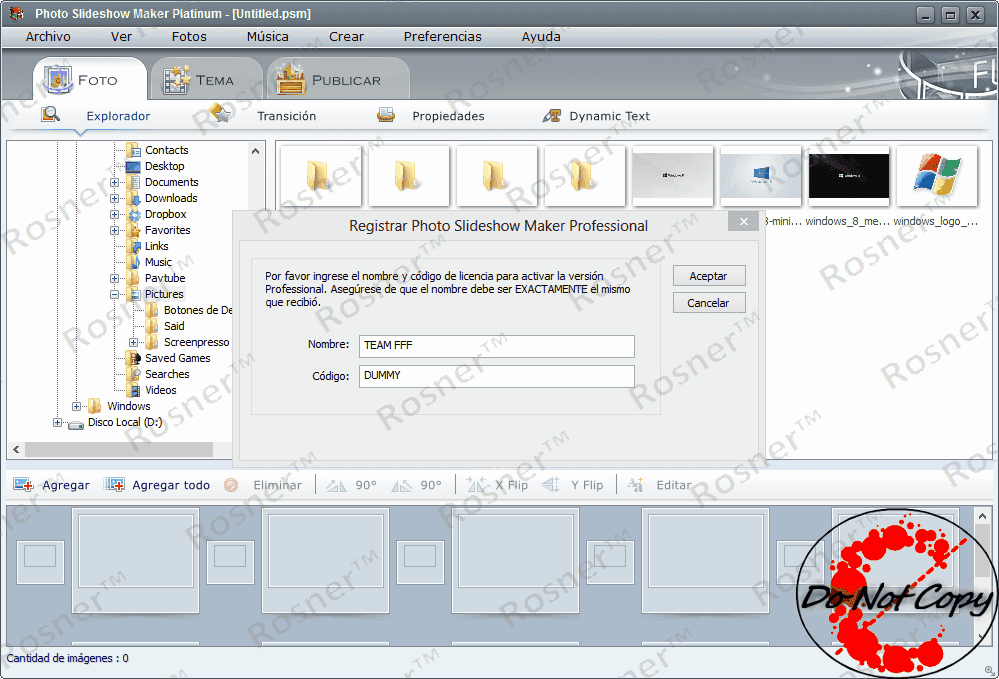999x679 pixels.
Task: Click the second rotate 90° icon
Action: click(x=401, y=485)
